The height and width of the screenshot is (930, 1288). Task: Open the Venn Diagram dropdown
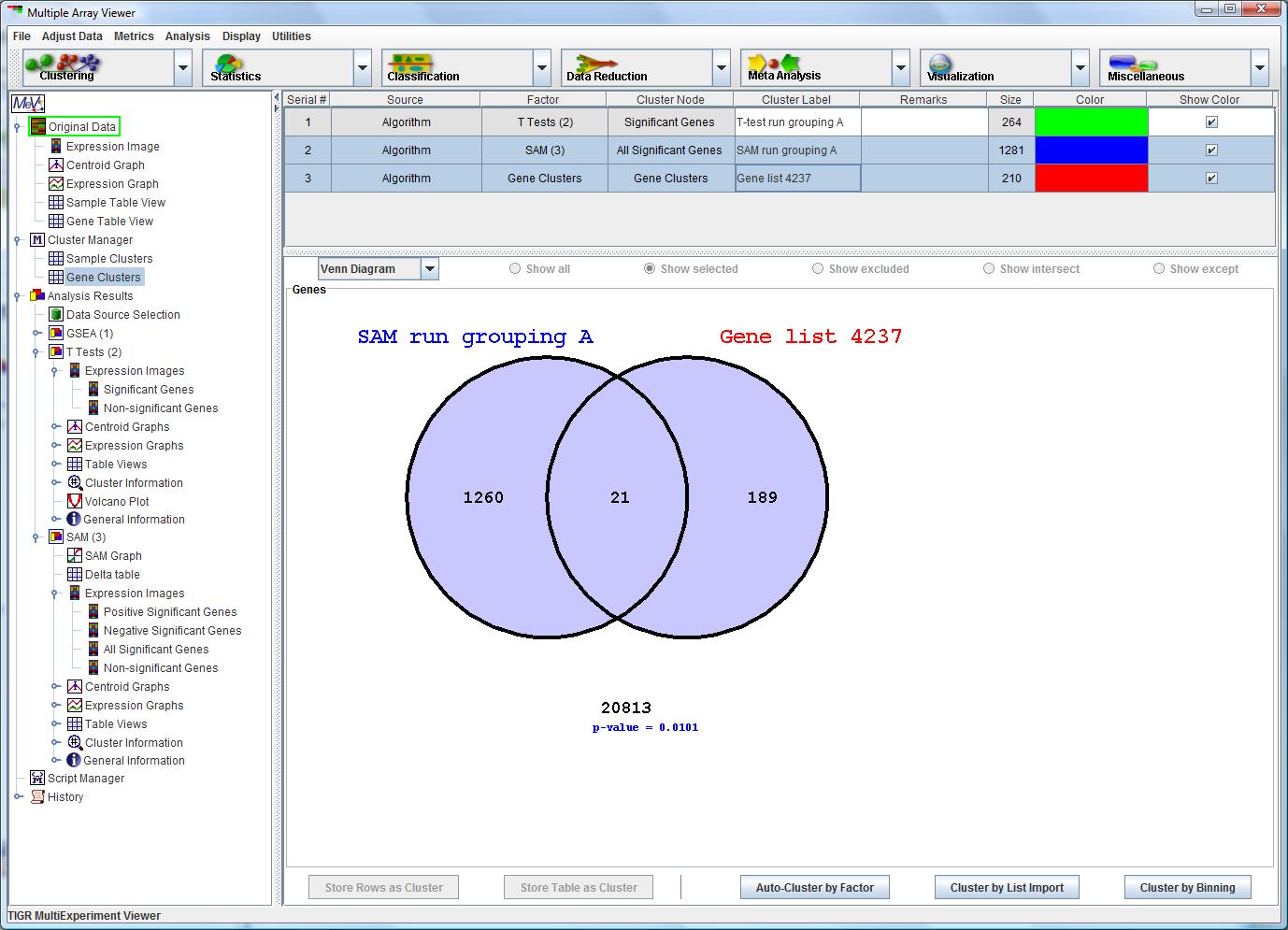click(x=429, y=269)
